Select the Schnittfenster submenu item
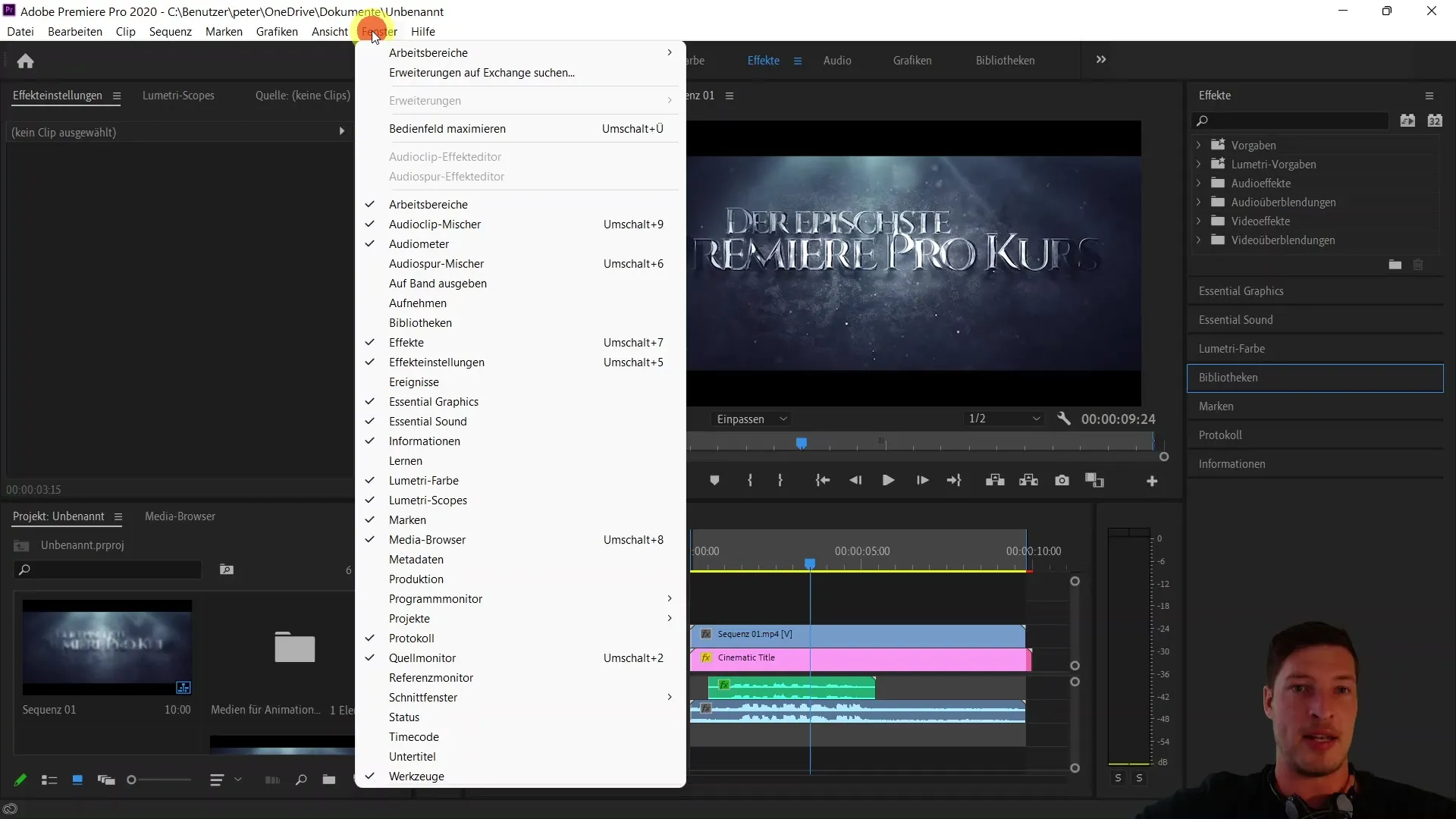 pos(422,697)
